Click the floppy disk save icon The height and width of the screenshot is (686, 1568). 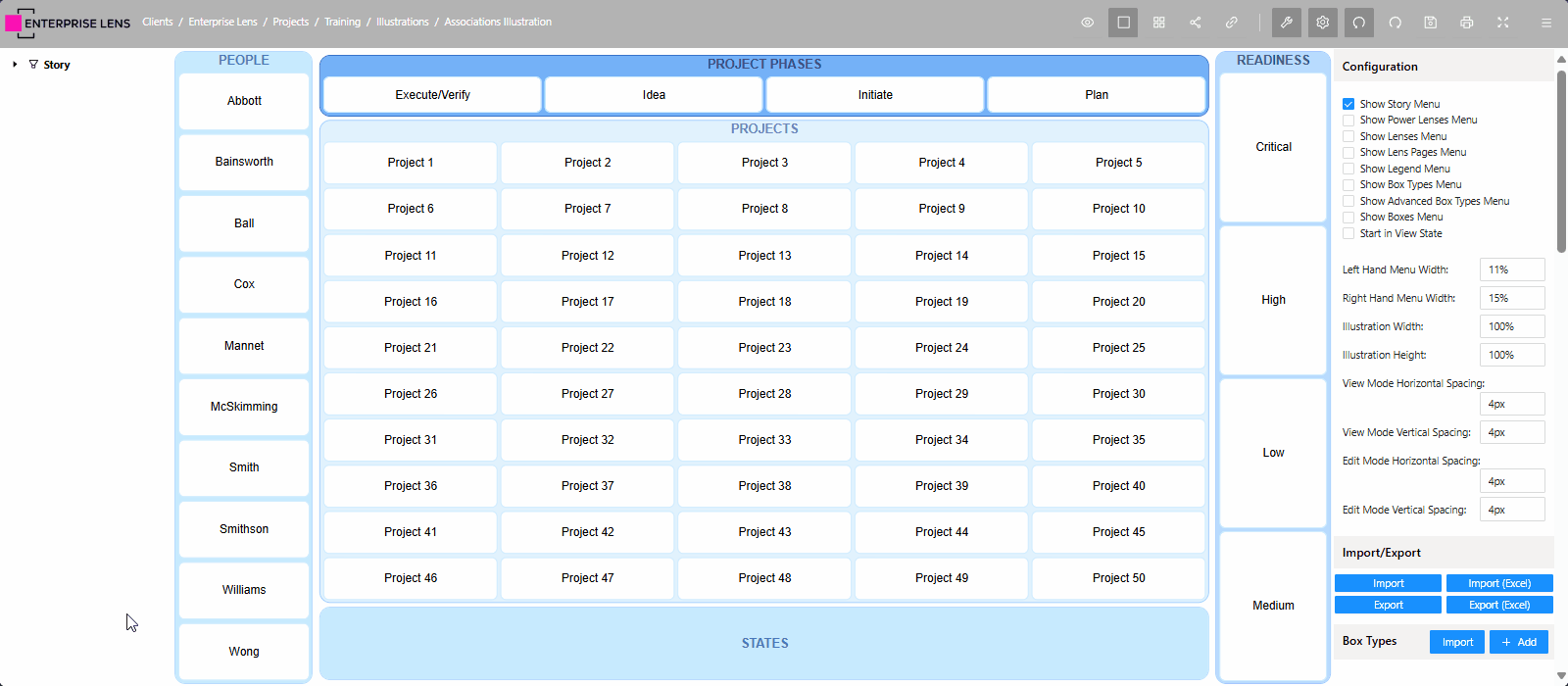[1431, 23]
